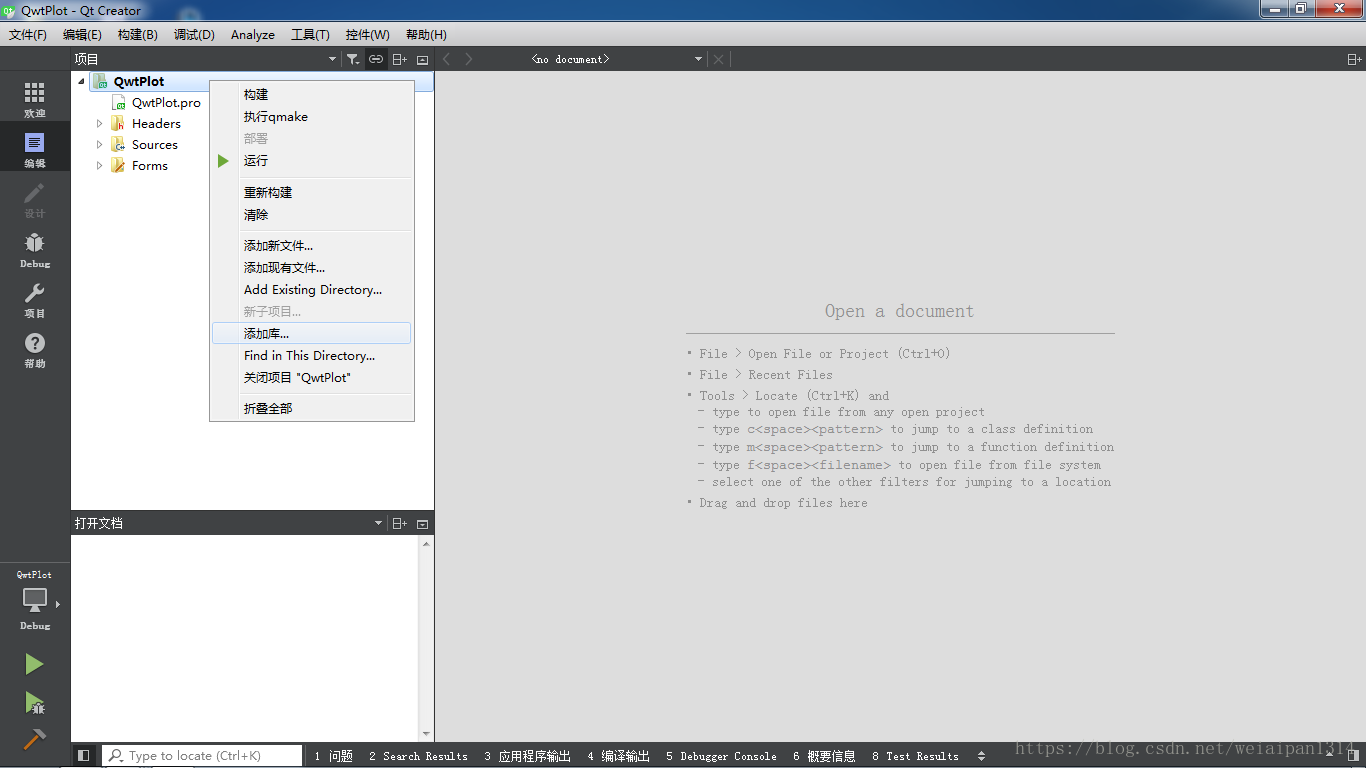Click the Type to locate input field
The image size is (1366, 768).
(x=203, y=756)
